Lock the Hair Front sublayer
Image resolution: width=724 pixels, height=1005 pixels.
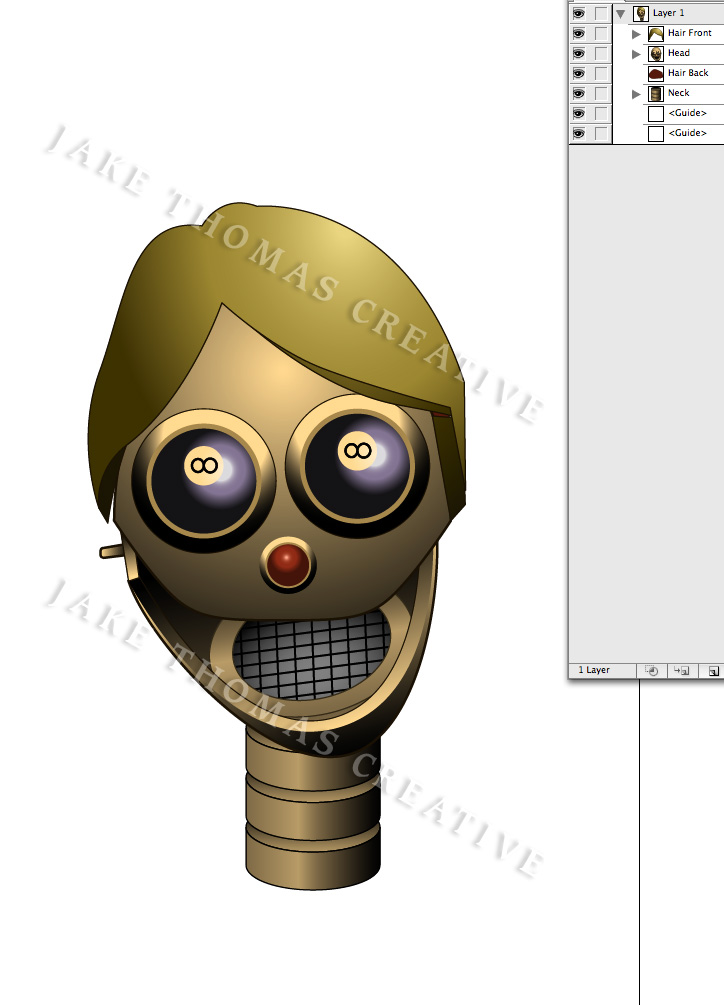coord(600,33)
